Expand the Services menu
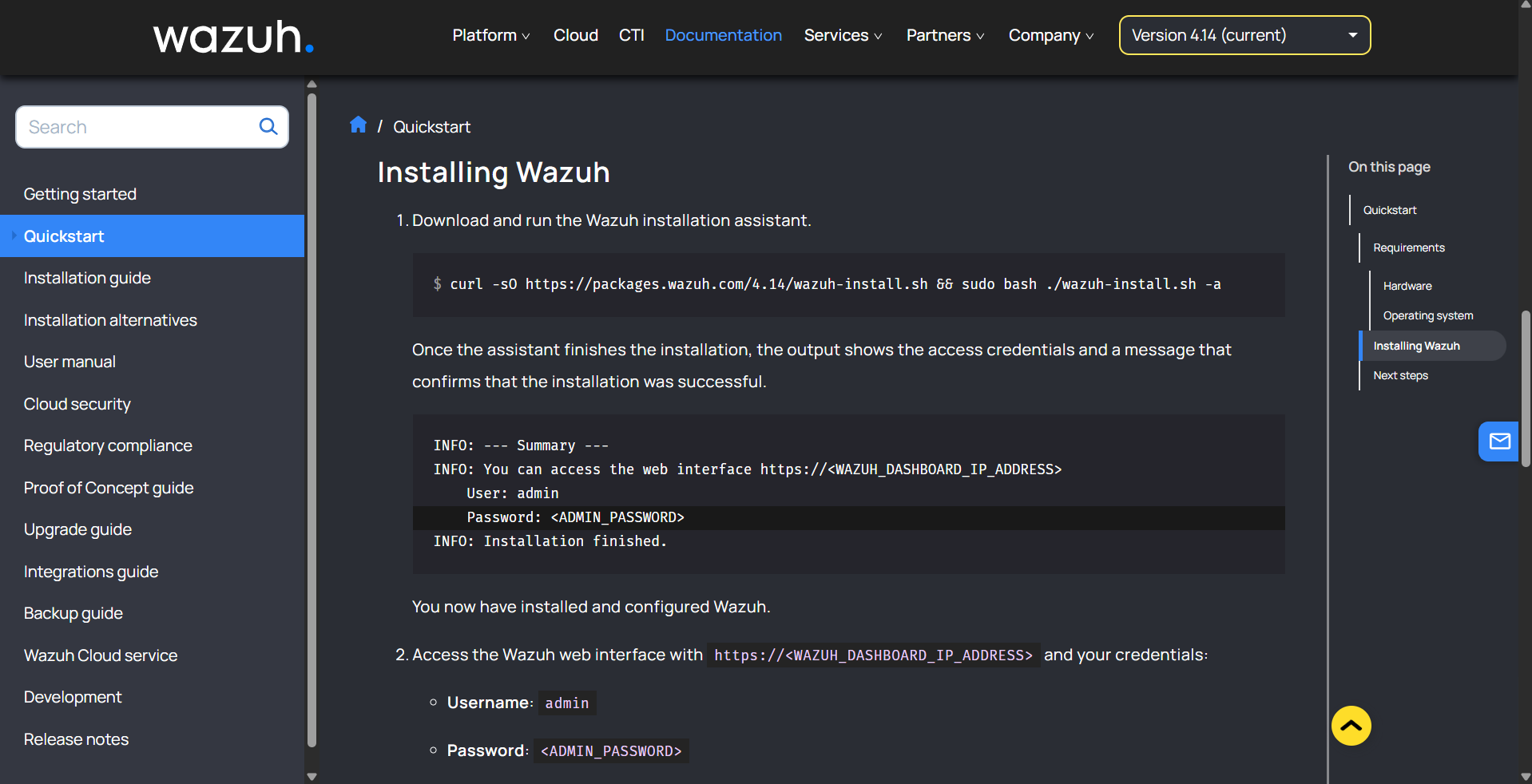Screen dimensions: 1532x784 (x=843, y=35)
